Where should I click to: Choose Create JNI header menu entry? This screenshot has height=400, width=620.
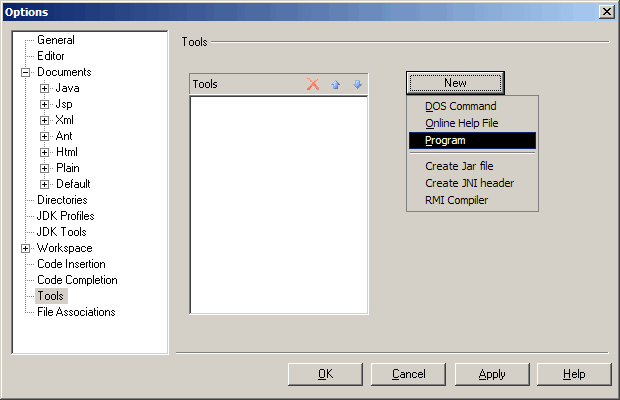point(472,183)
